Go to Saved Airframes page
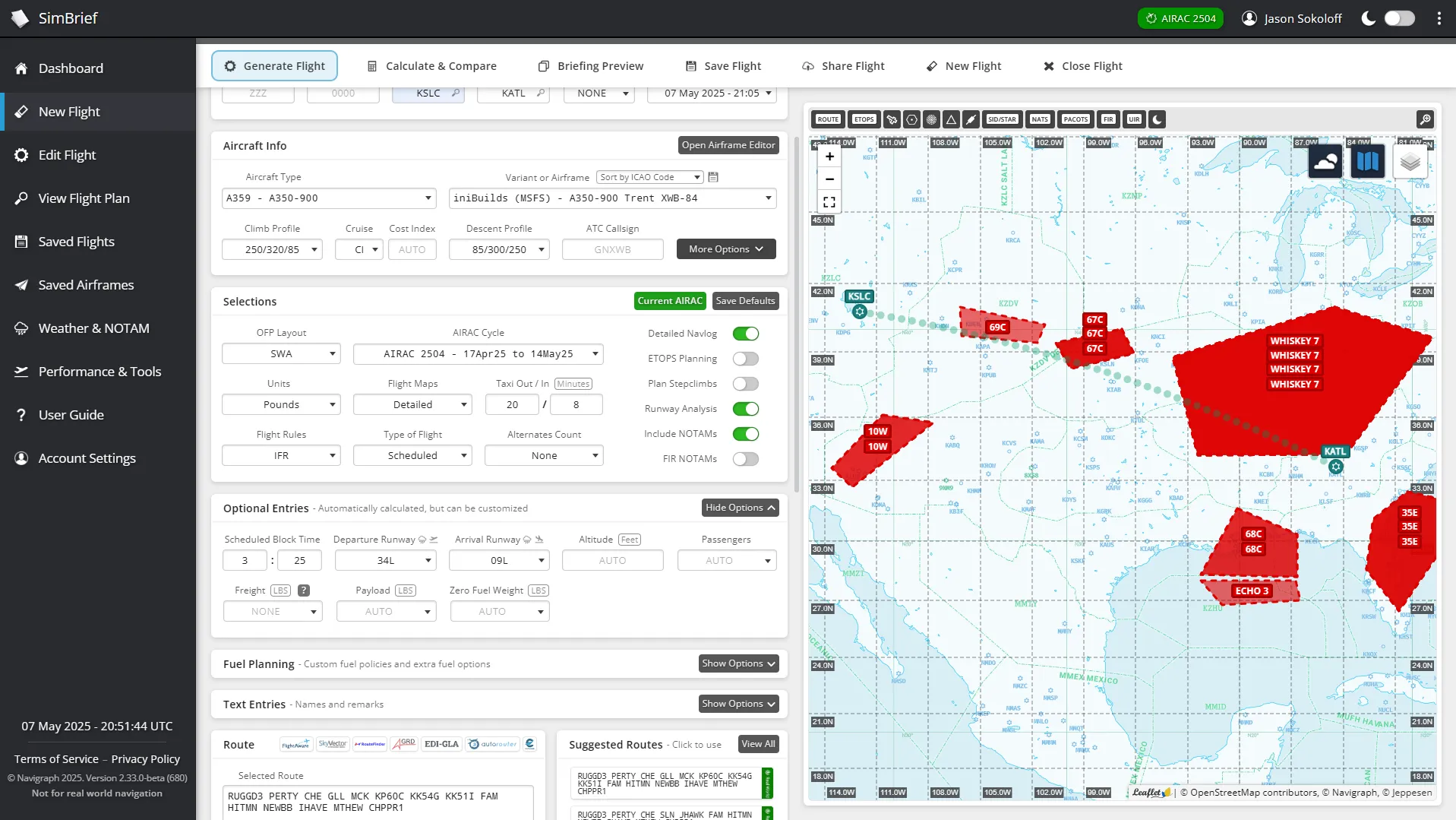 point(86,285)
